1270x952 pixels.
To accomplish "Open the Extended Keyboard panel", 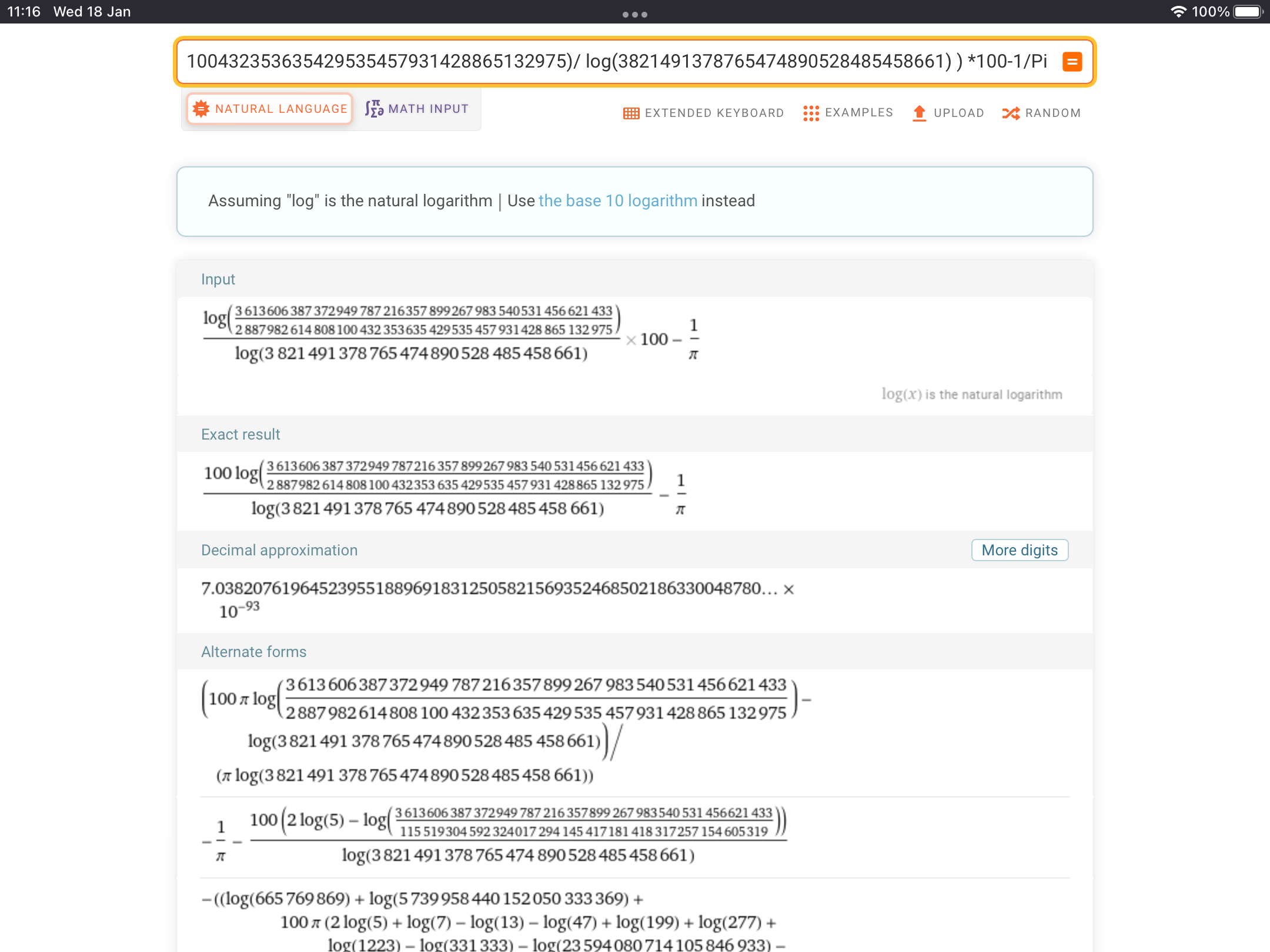I will 714,113.
